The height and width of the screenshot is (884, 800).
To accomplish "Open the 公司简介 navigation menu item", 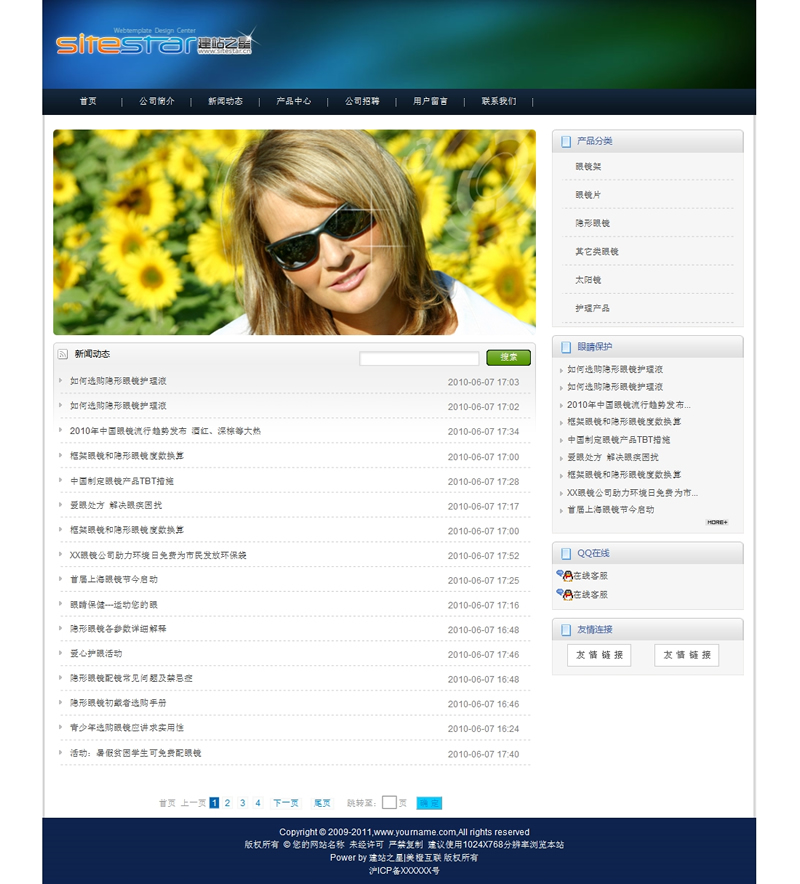I will pyautogui.click(x=156, y=102).
